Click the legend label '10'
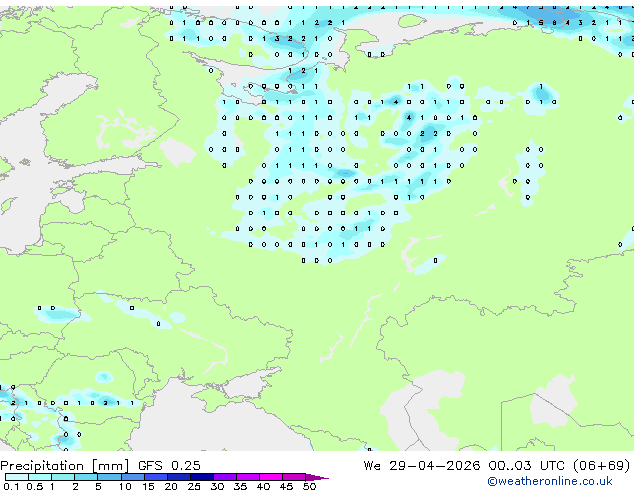This screenshot has width=634, height=490. [125, 486]
